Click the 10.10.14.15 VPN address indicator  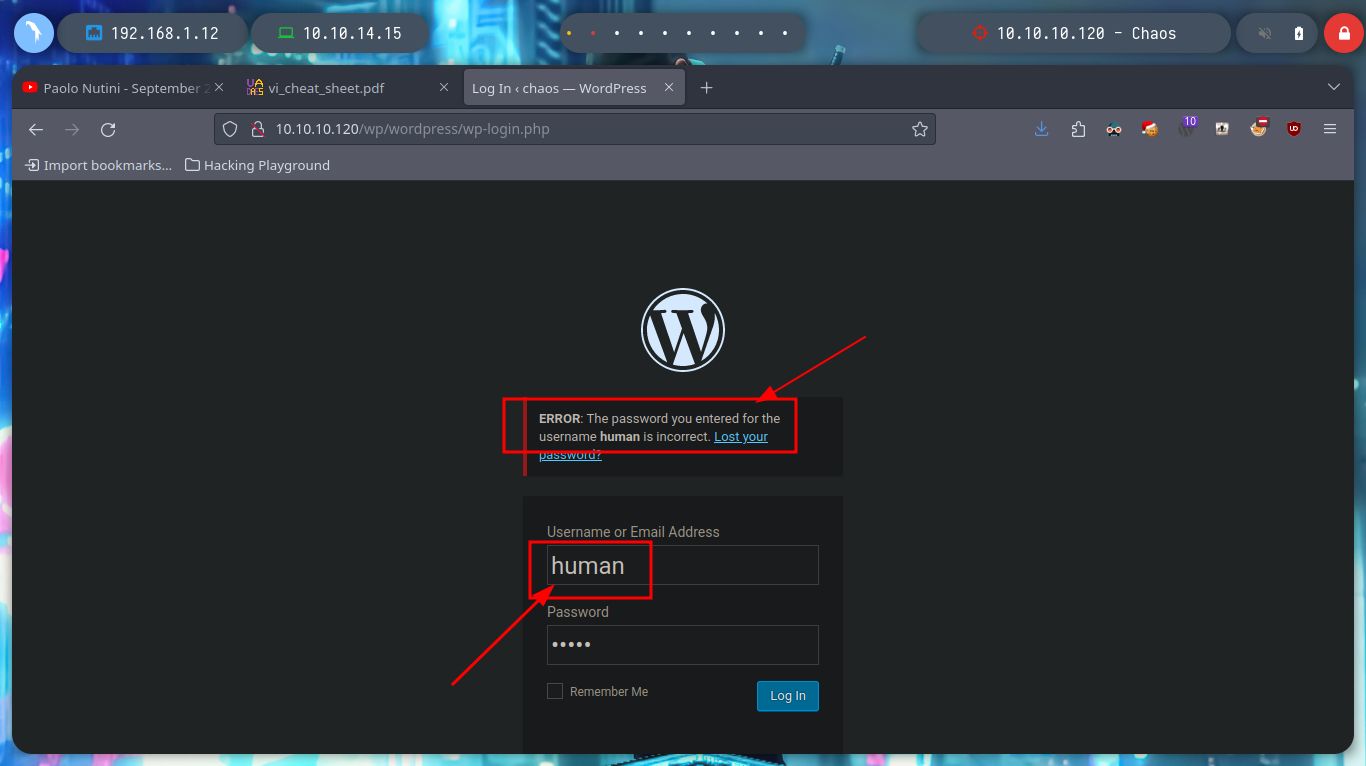pyautogui.click(x=340, y=33)
